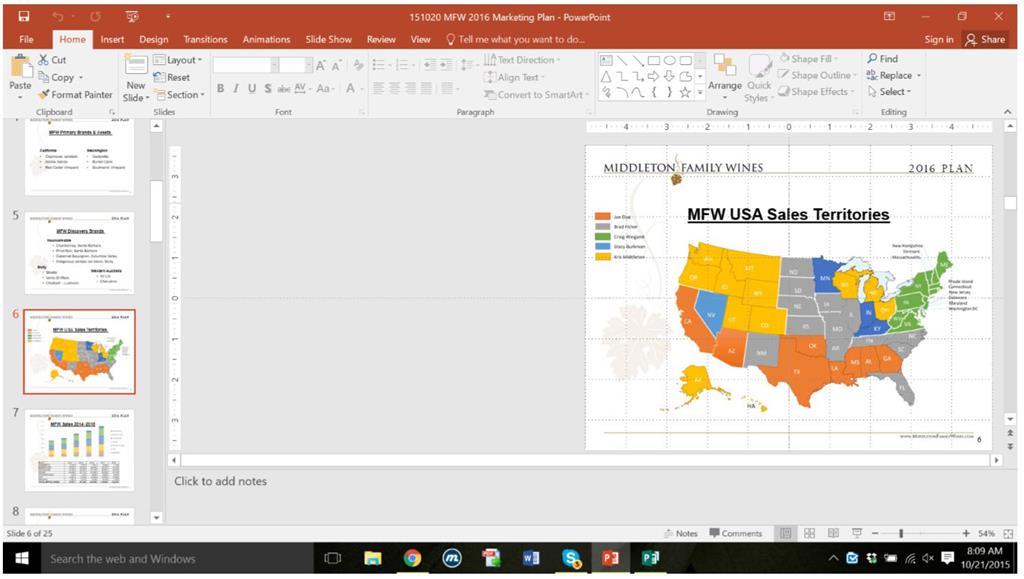Click the zoom slider handle

(x=901, y=533)
